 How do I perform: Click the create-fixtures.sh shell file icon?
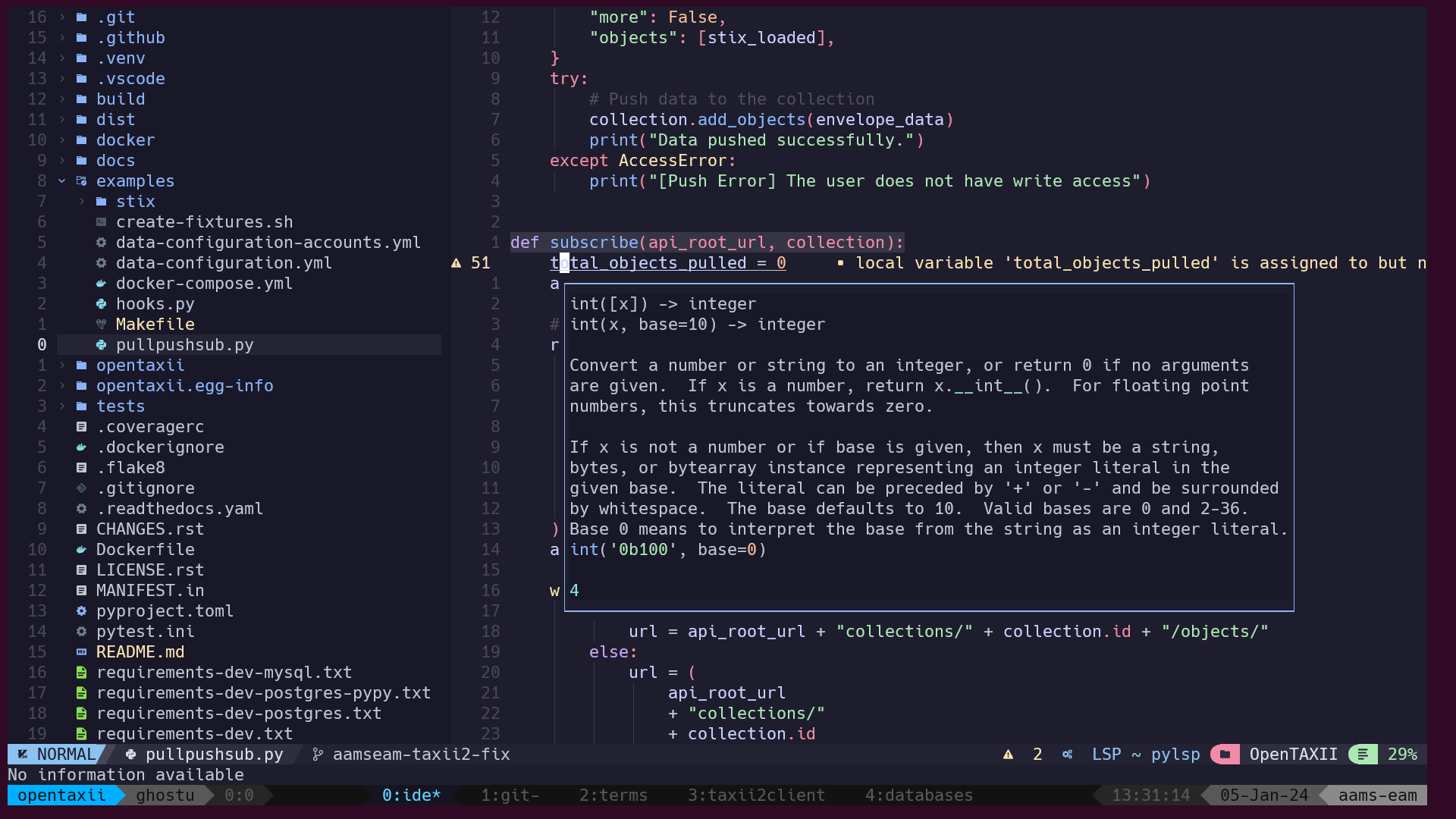[x=101, y=222]
